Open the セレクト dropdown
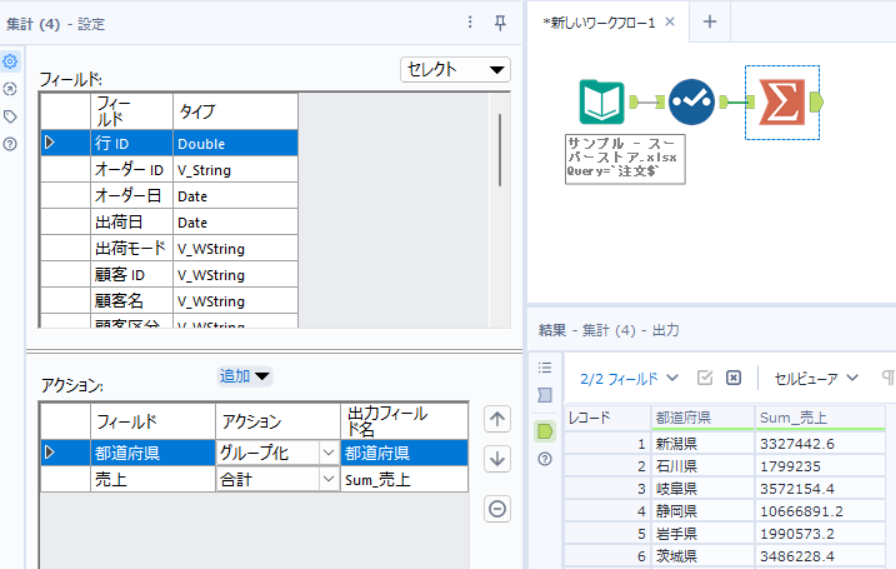This screenshot has height=569, width=896. coord(455,70)
